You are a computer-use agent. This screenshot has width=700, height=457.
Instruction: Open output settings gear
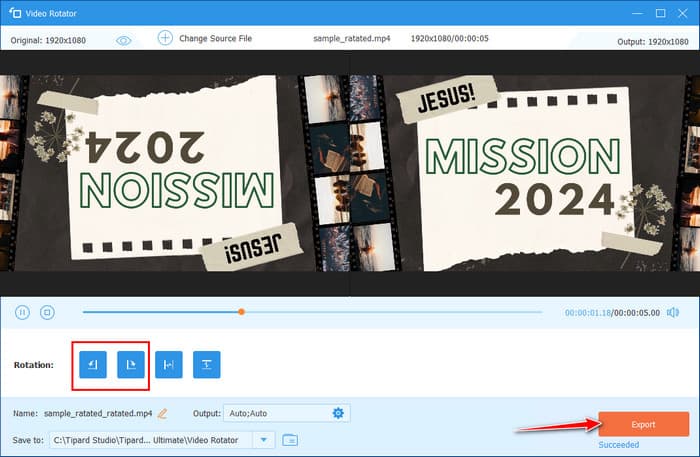(338, 413)
